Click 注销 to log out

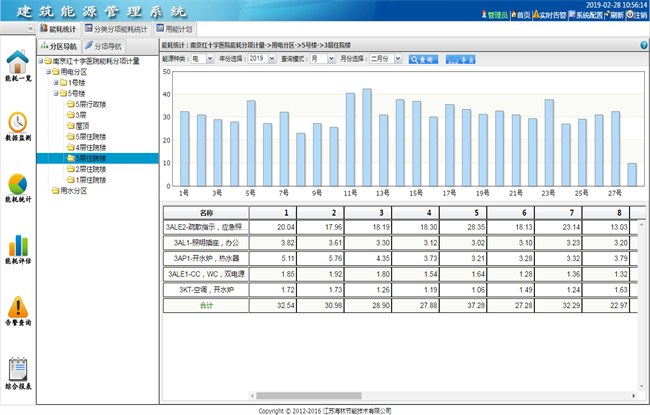[637, 15]
